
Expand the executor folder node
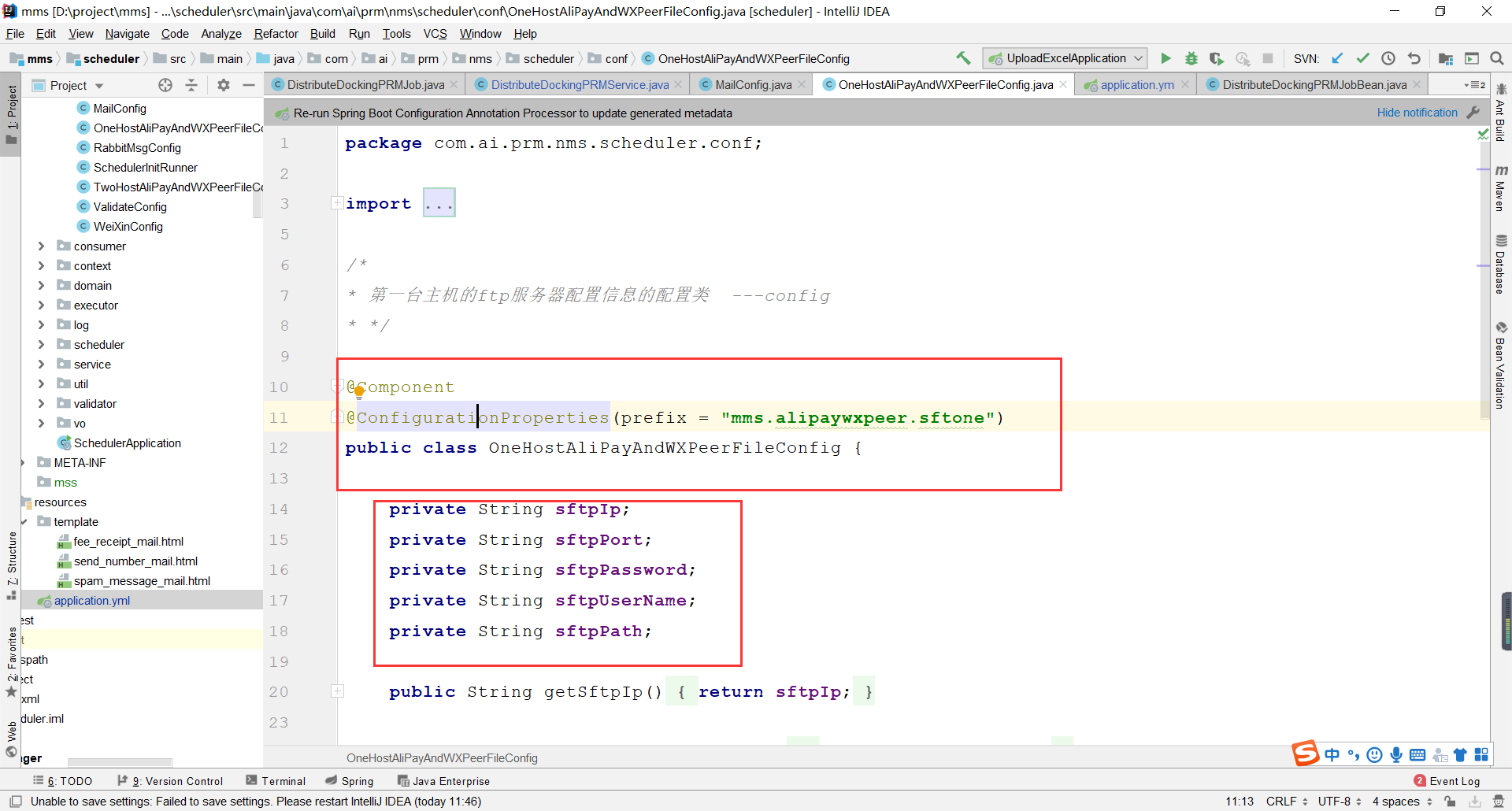[x=42, y=306]
